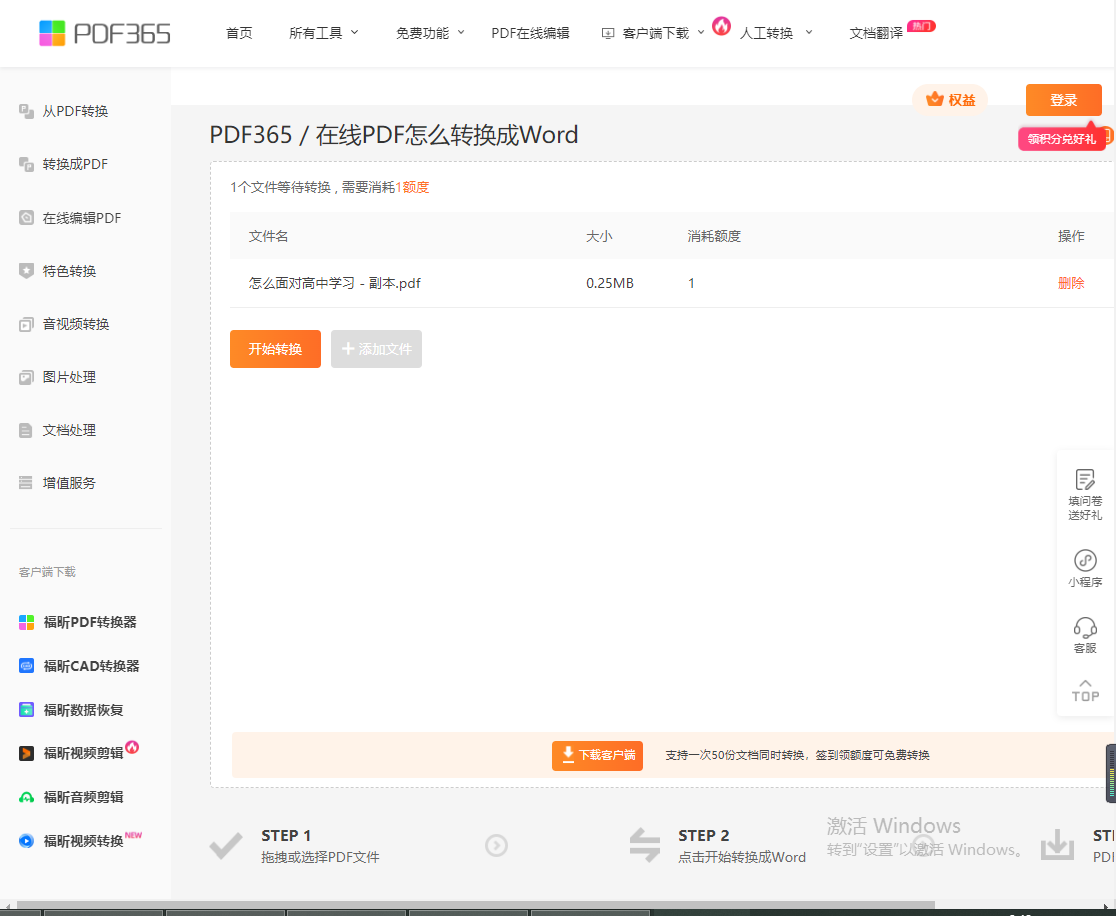Click the 在线编辑PDF sidebar icon
1116x916 pixels.
tap(26, 218)
